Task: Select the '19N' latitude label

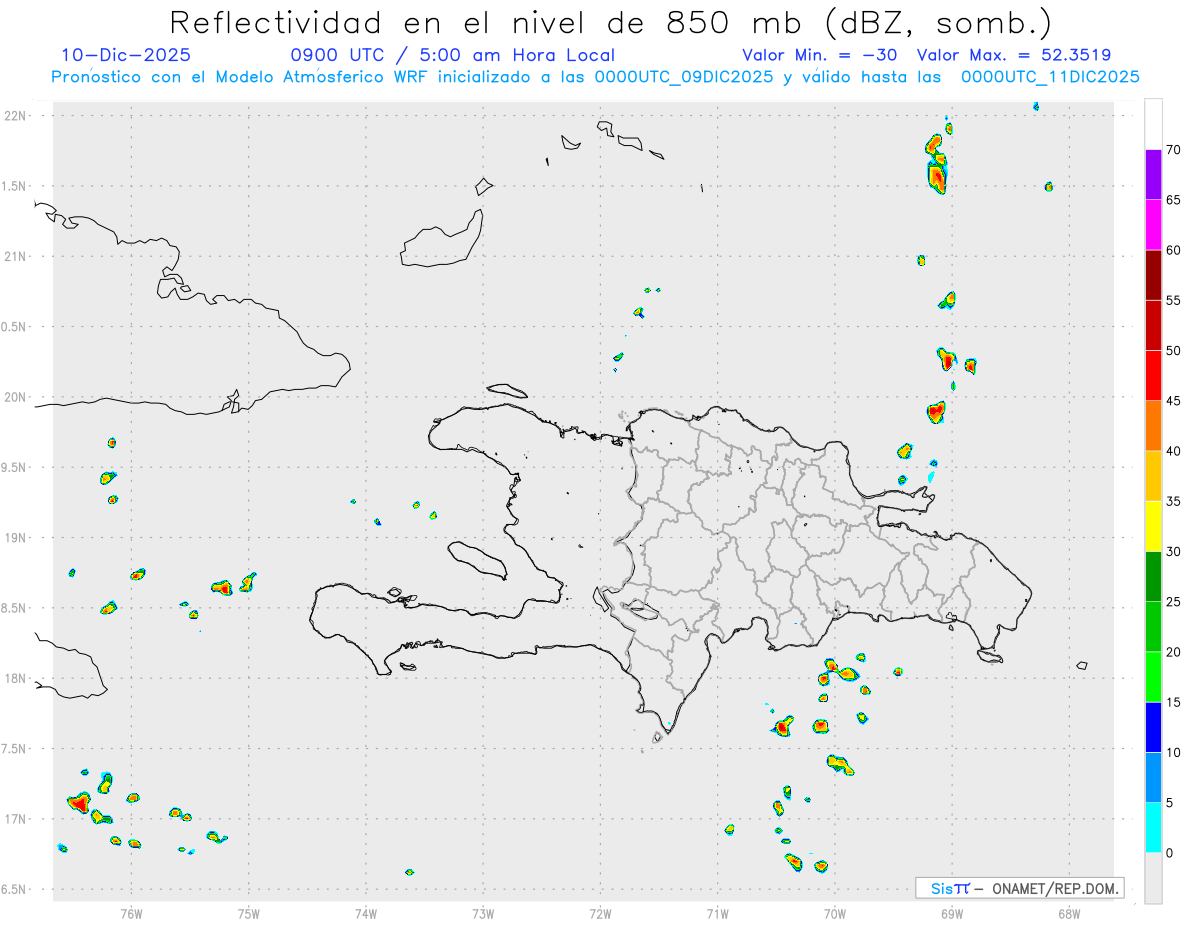Action: click(x=15, y=538)
